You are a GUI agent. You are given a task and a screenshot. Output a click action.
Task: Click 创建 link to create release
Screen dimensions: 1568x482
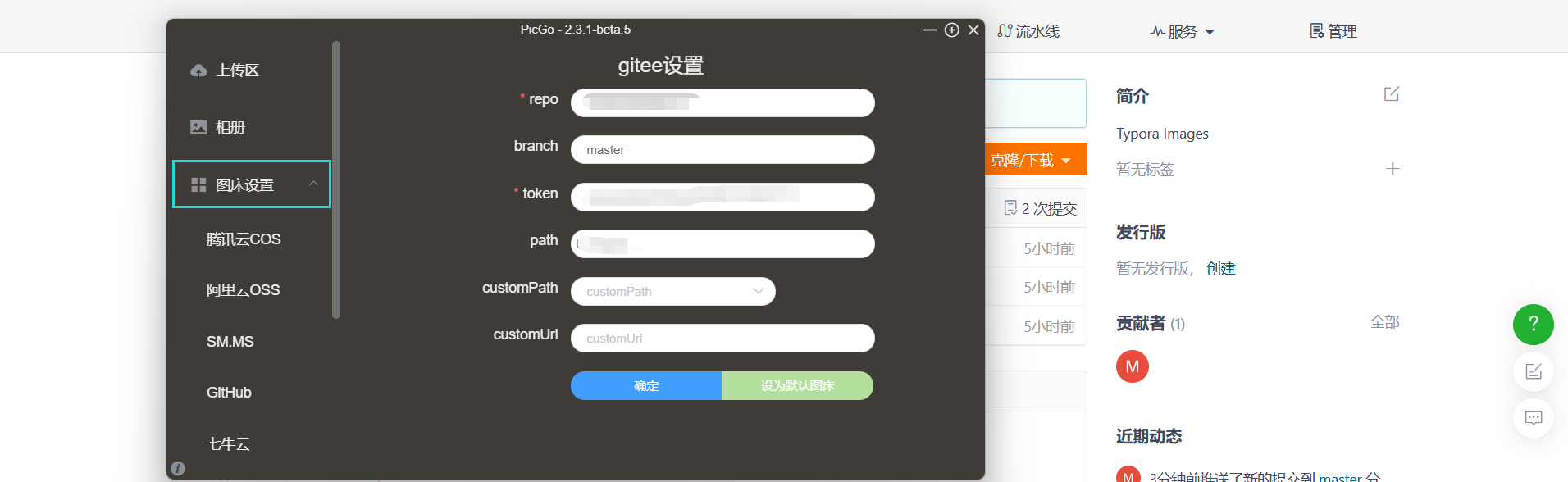pos(1220,269)
